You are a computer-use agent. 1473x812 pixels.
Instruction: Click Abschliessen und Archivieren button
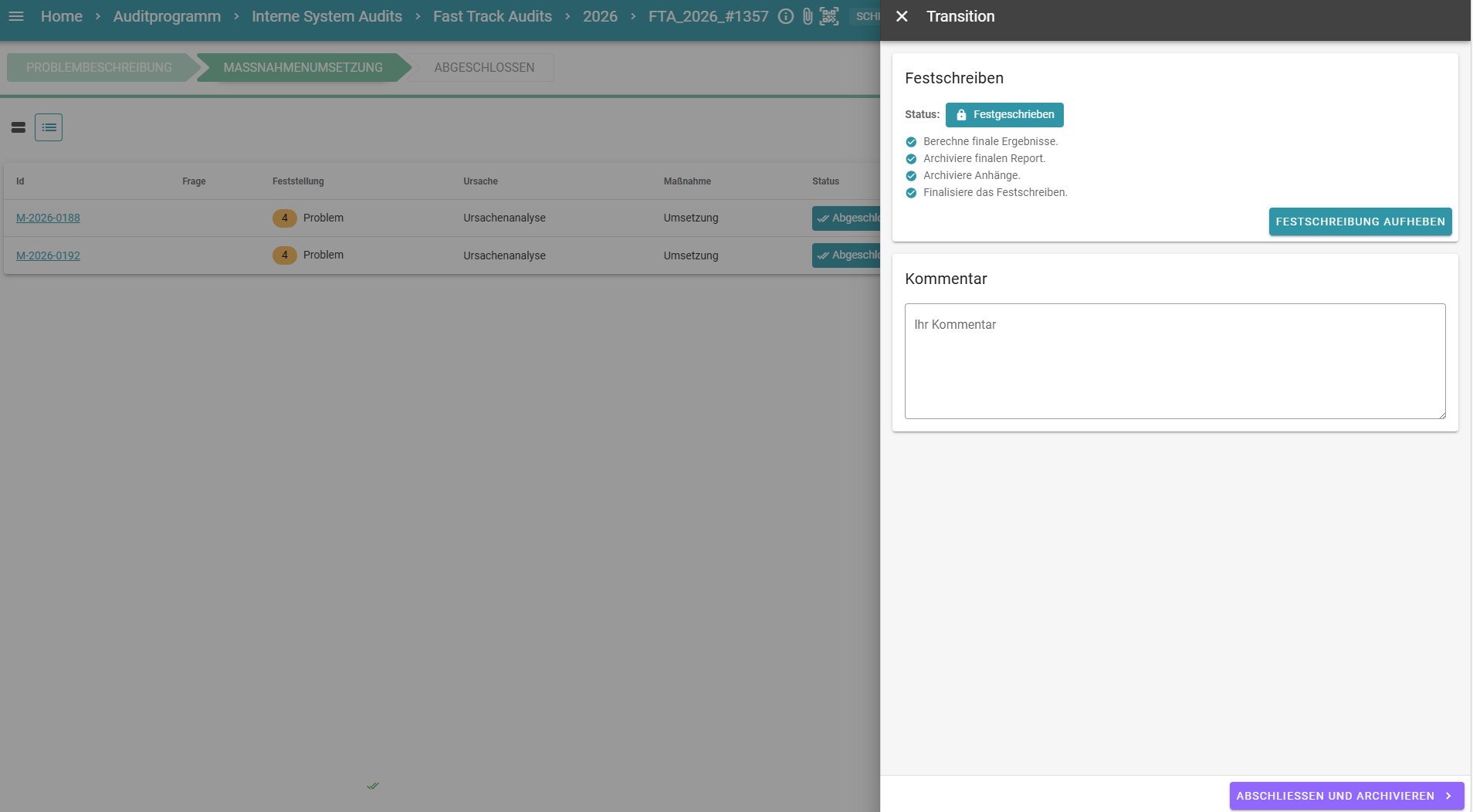1346,796
